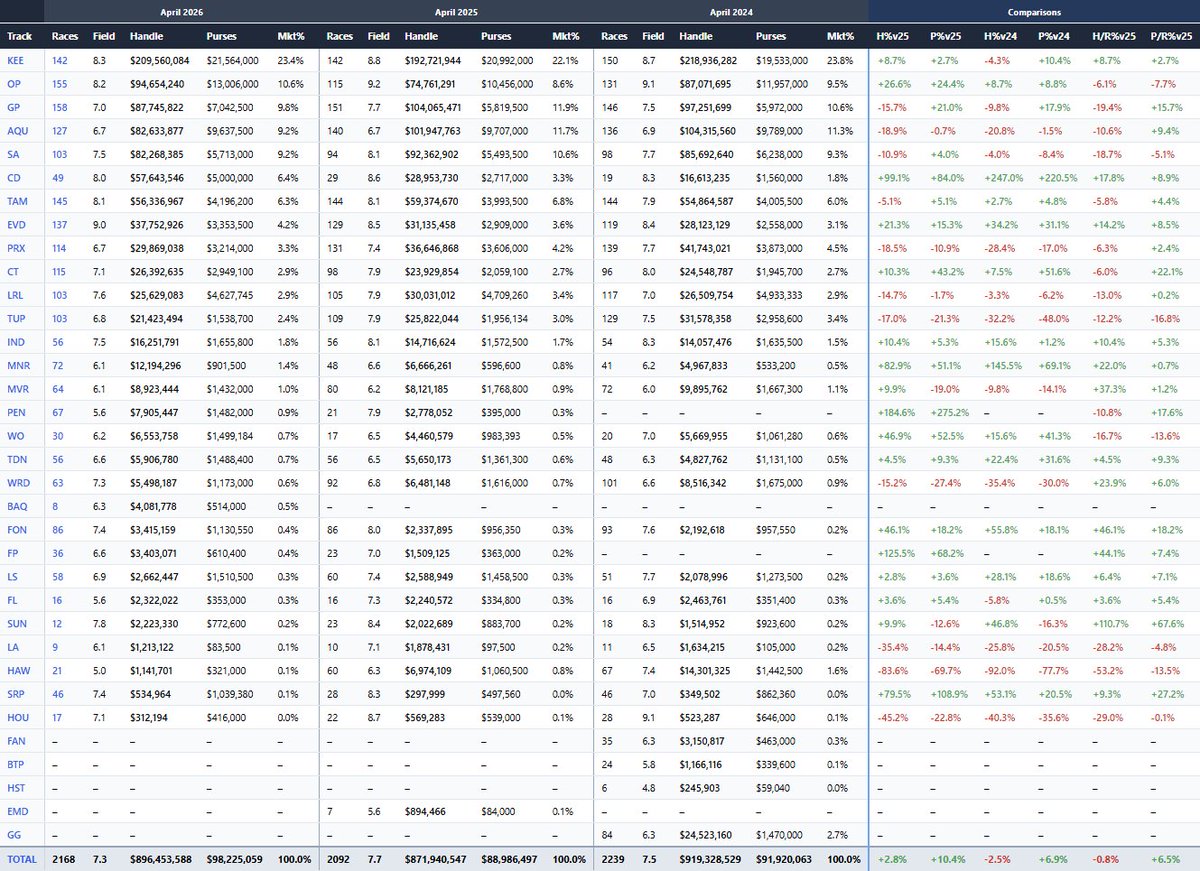
Task: Sort by the P%v25 column header
Action: pos(948,36)
